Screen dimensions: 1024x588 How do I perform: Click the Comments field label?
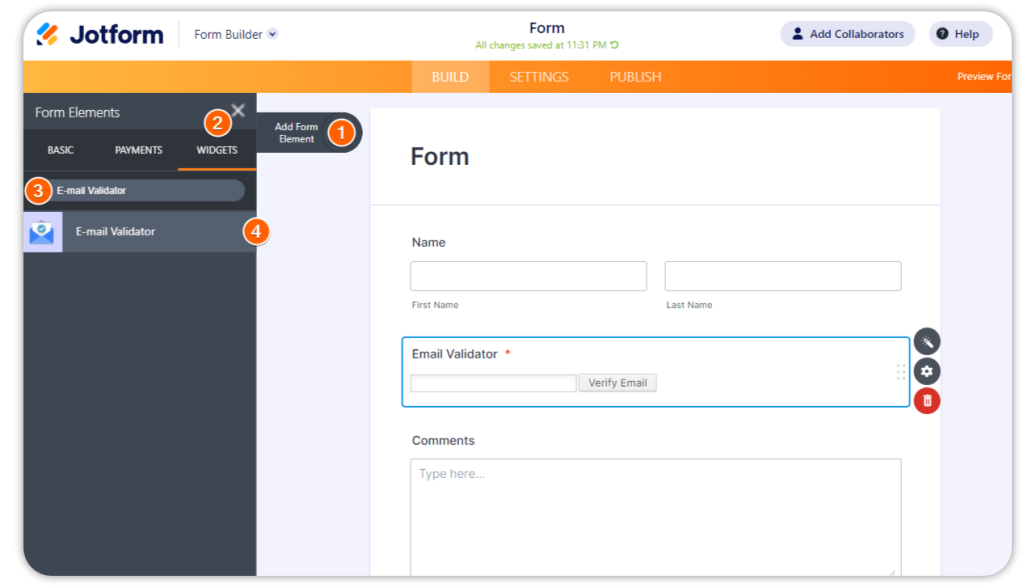443,440
